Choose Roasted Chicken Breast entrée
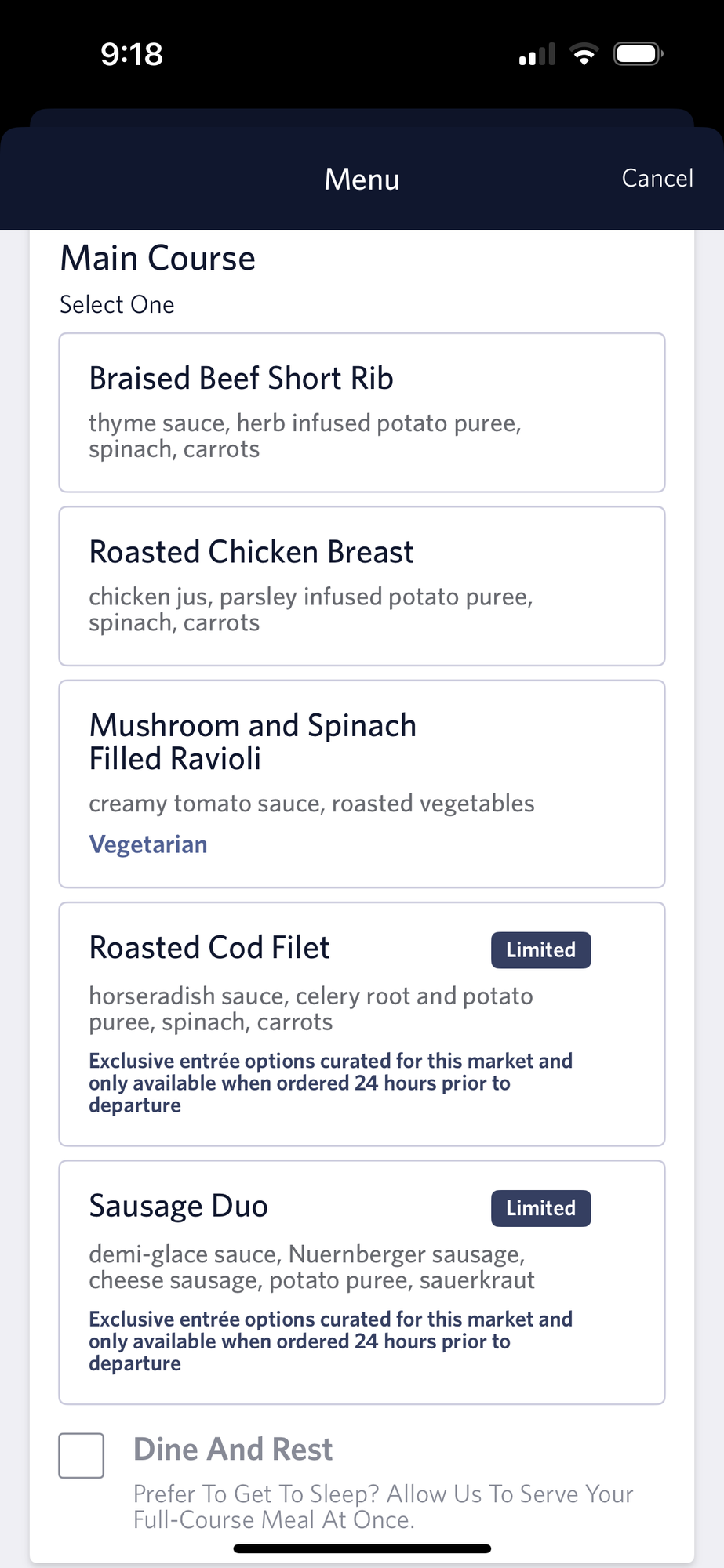The width and height of the screenshot is (724, 1568). click(362, 586)
